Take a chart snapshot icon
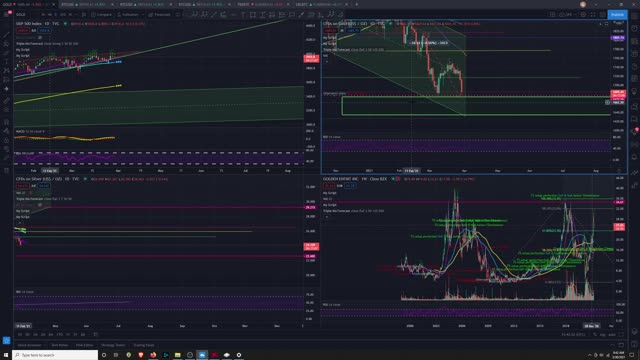640x360 pixels. 602,14
